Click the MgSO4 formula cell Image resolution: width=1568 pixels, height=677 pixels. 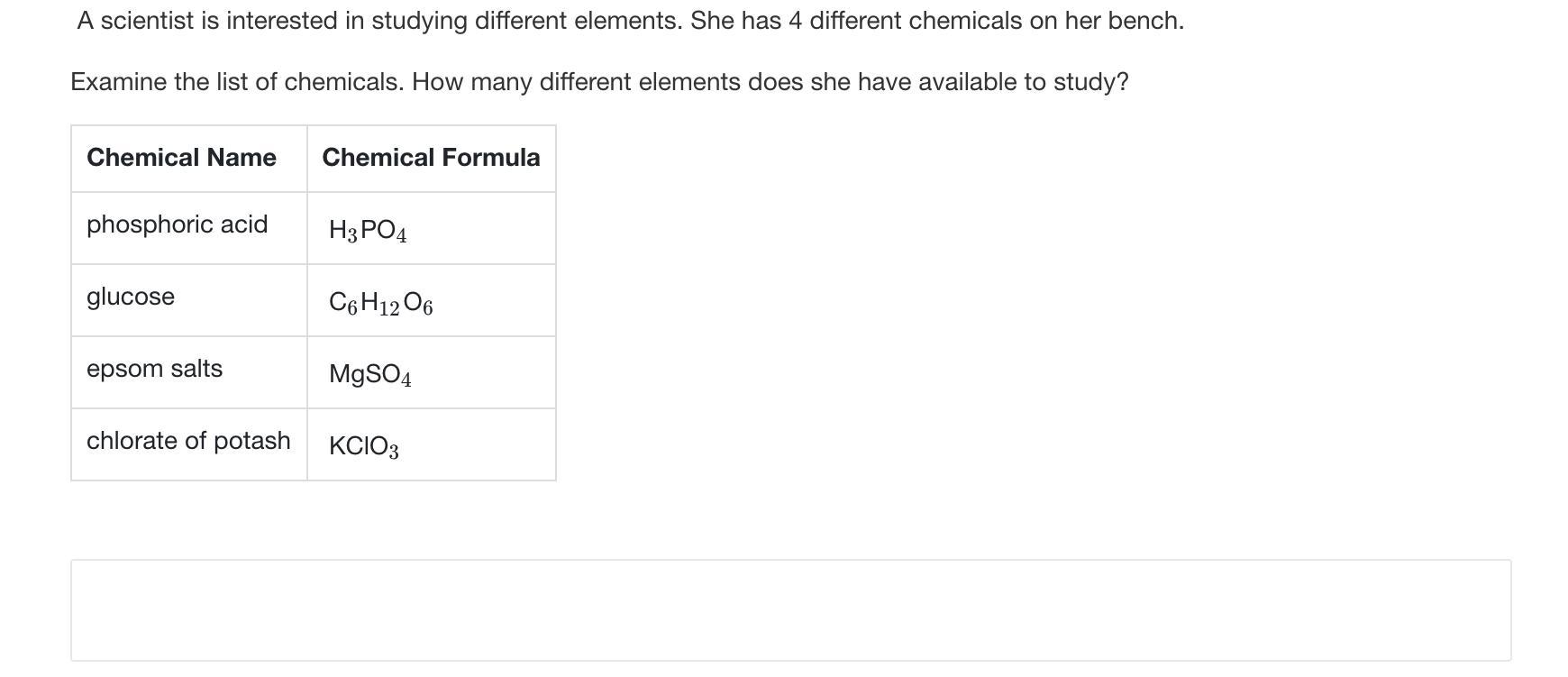[x=369, y=374]
